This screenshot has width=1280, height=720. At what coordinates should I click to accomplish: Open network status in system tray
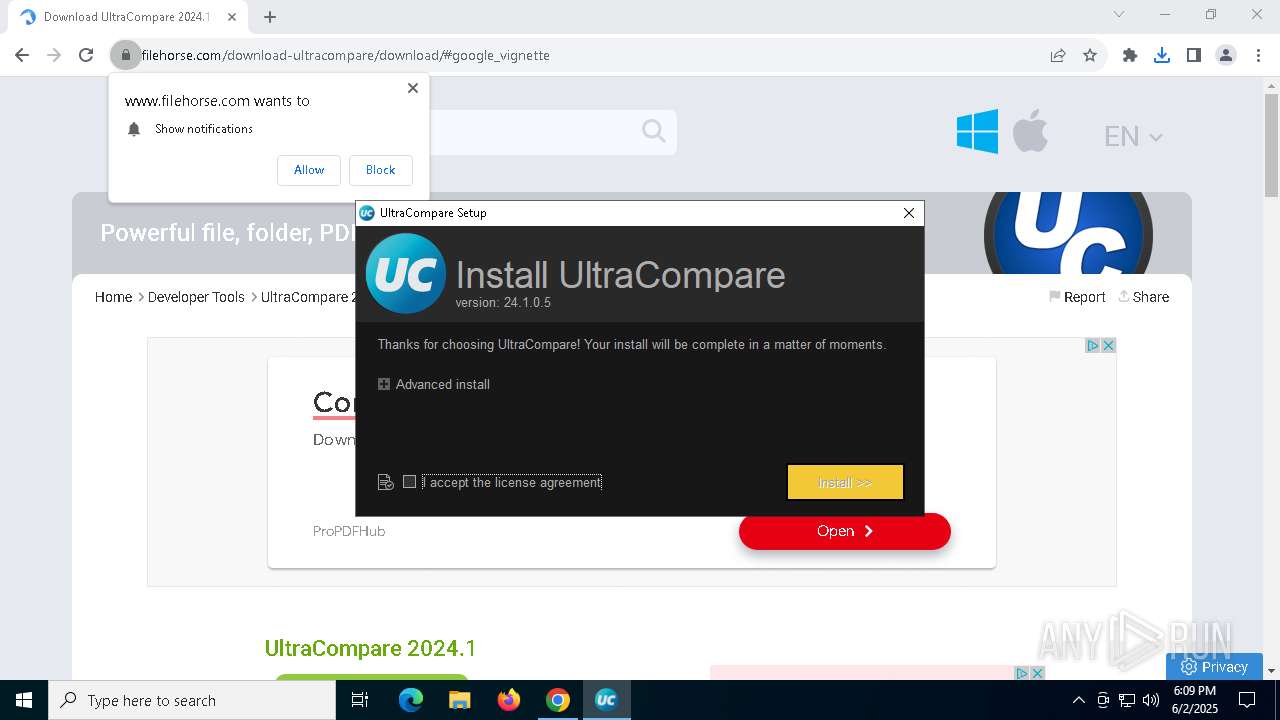(x=1127, y=700)
